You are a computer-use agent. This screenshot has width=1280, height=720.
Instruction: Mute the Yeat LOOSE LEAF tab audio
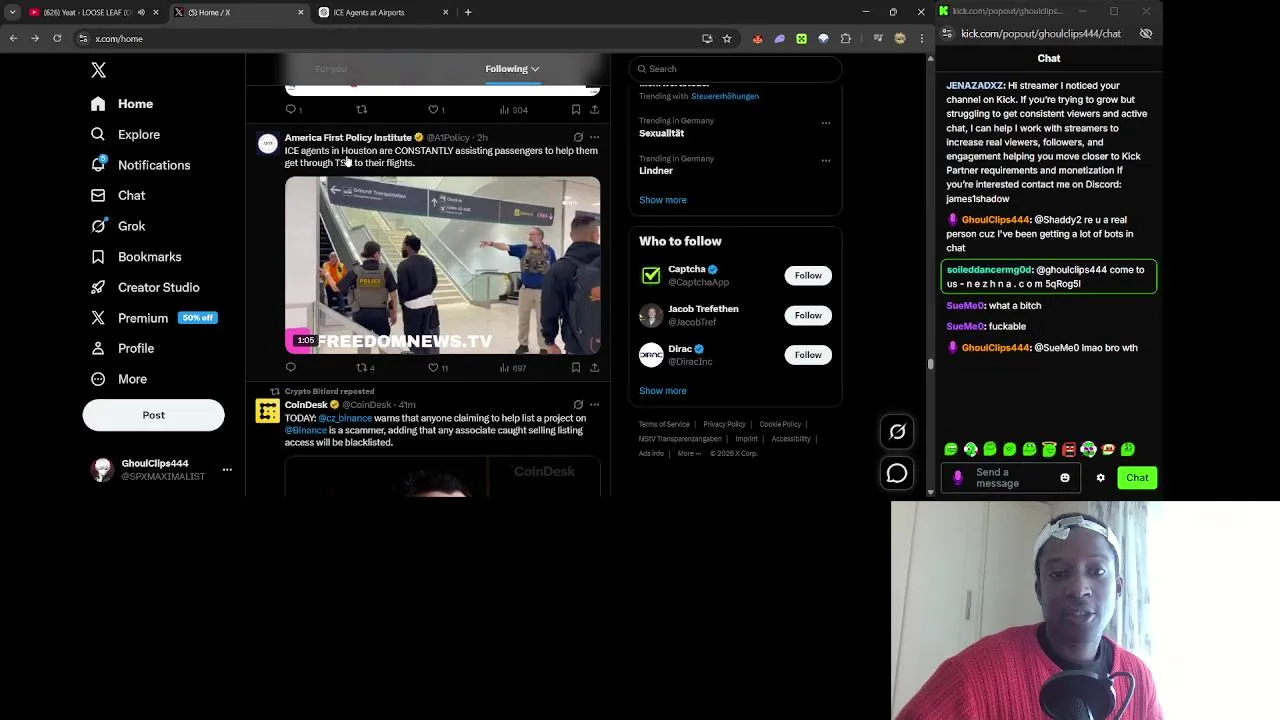click(x=140, y=12)
